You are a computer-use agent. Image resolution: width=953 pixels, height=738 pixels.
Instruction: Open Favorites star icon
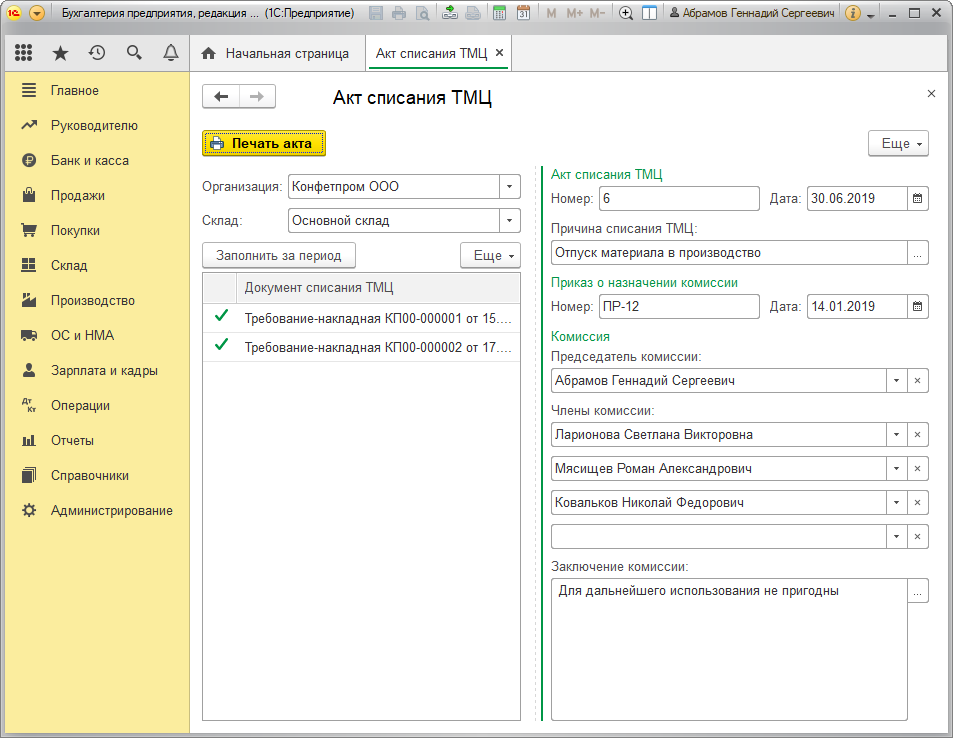point(60,53)
